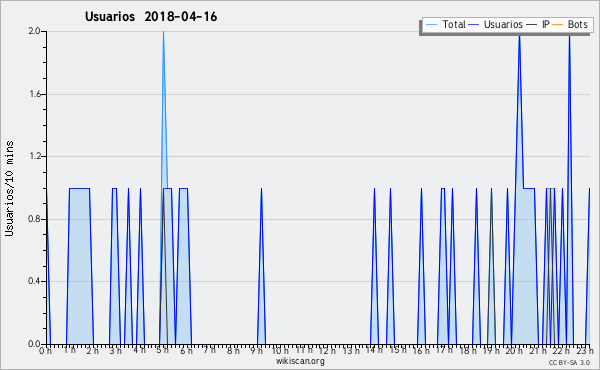Screen dimensions: 600x370
Task: Click the '20 h' x-axis label
Action: [515, 350]
